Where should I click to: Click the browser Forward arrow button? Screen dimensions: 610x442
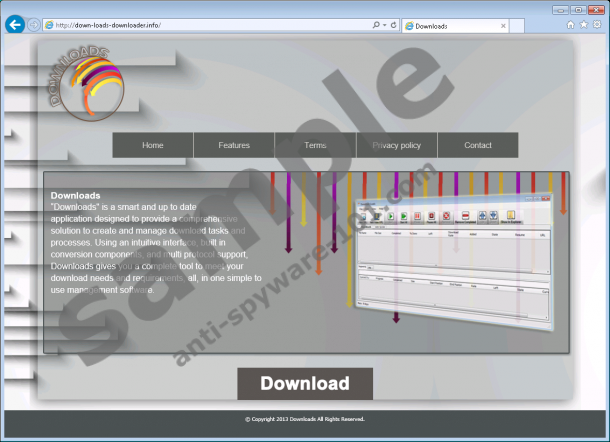click(35, 24)
